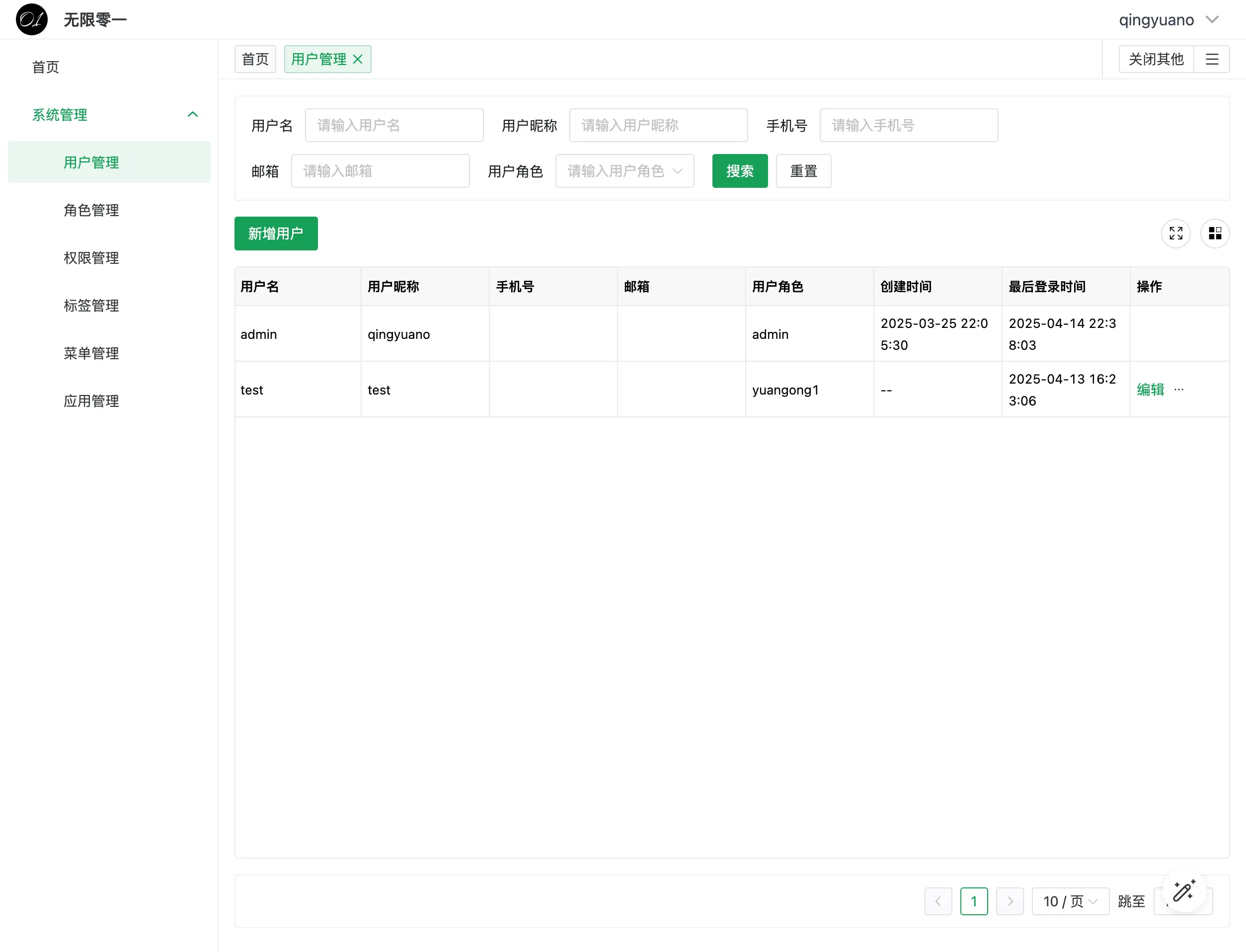The width and height of the screenshot is (1246, 952).
Task: Click 编辑 link for test user
Action: coord(1150,390)
